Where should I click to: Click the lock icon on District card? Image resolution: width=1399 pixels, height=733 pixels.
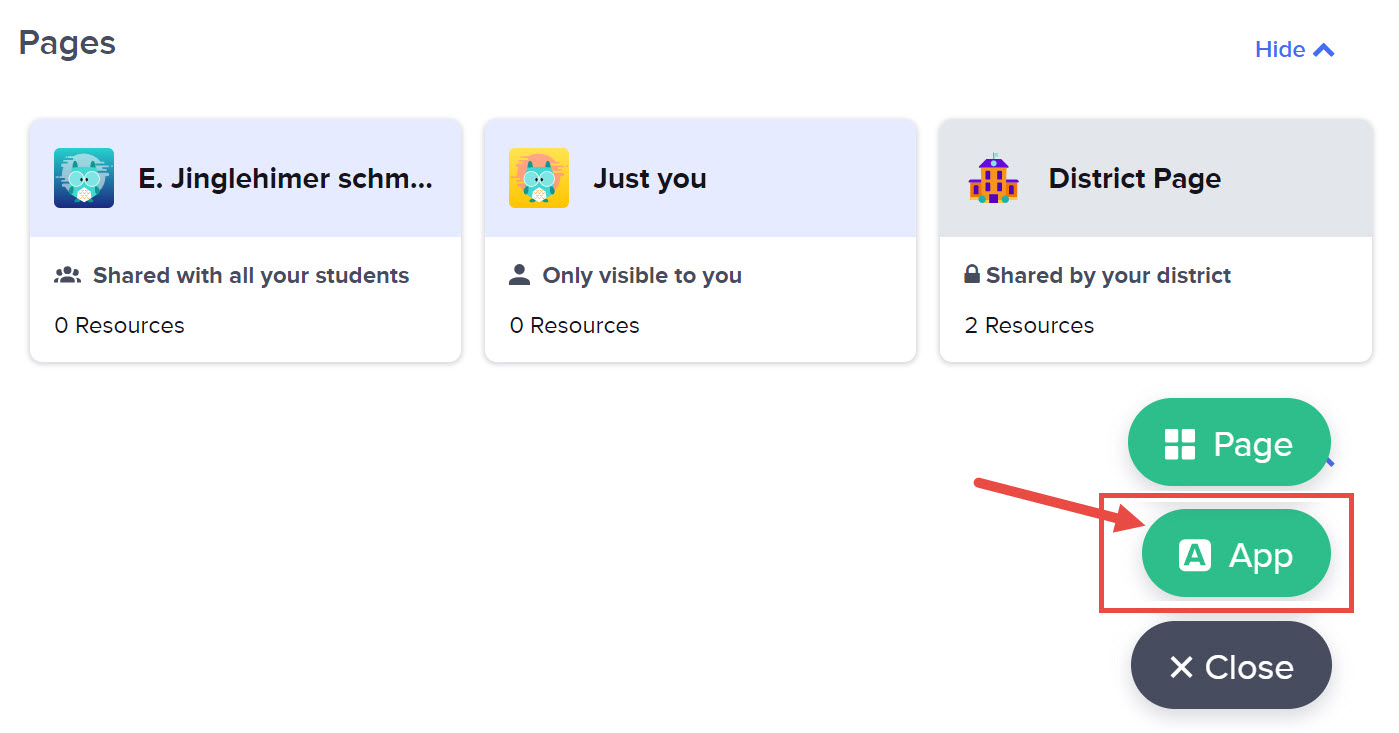[x=971, y=274]
